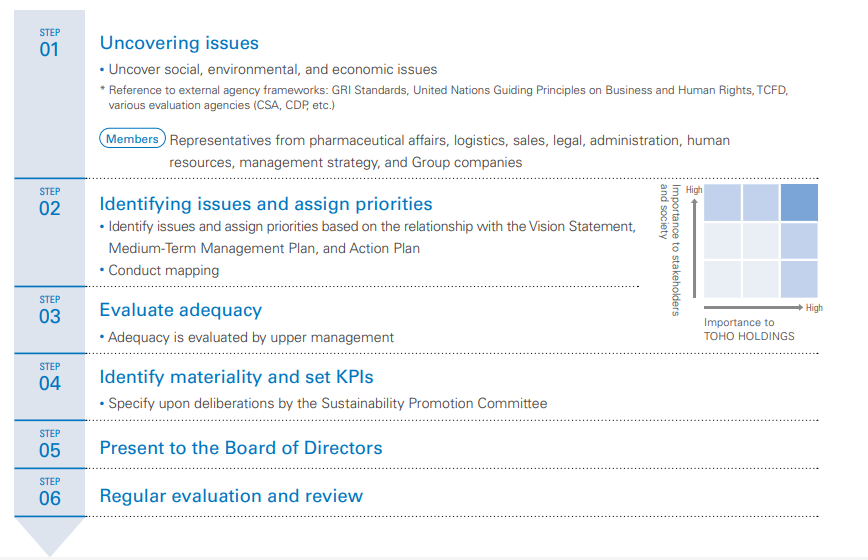868x560 pixels.
Task: Click the "Importance to TOHO HOLDINGS" axis label
Action: pos(749,329)
